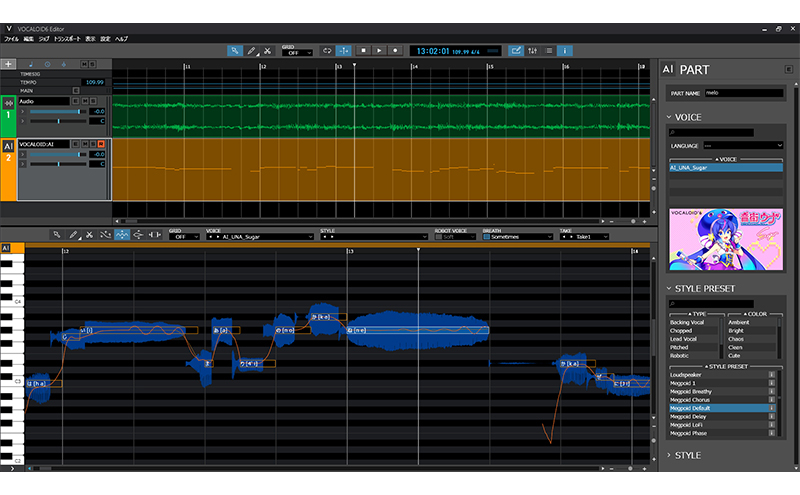The width and height of the screenshot is (800, 495).
Task: Enable the Robot Voice checkbox
Action: (x=436, y=237)
